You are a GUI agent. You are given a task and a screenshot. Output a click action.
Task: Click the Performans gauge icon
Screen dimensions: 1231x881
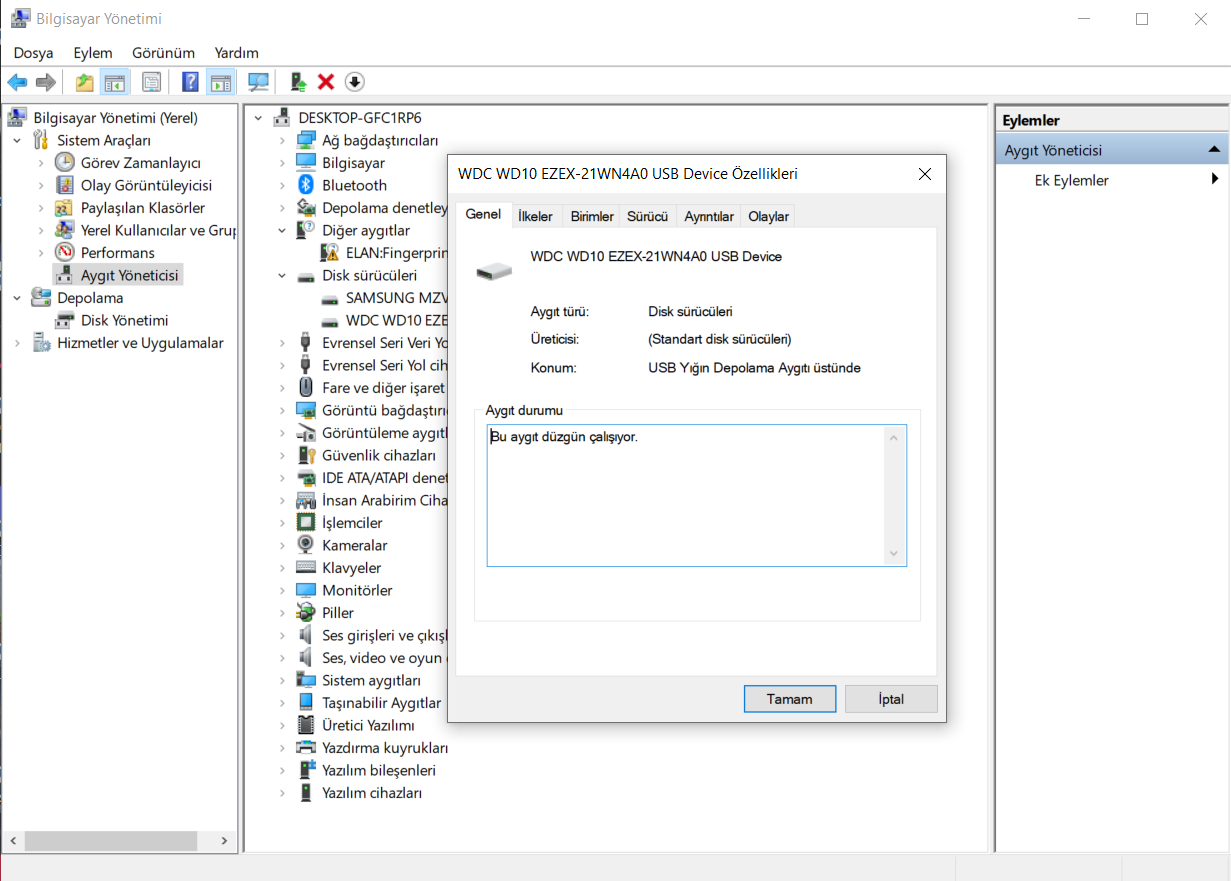pyautogui.click(x=65, y=252)
